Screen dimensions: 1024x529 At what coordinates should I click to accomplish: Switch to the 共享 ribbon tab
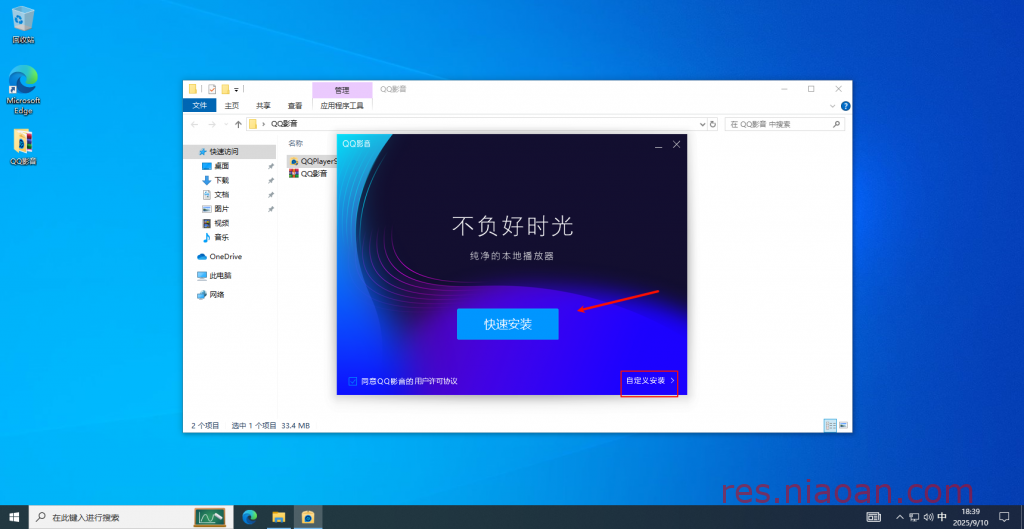263,105
